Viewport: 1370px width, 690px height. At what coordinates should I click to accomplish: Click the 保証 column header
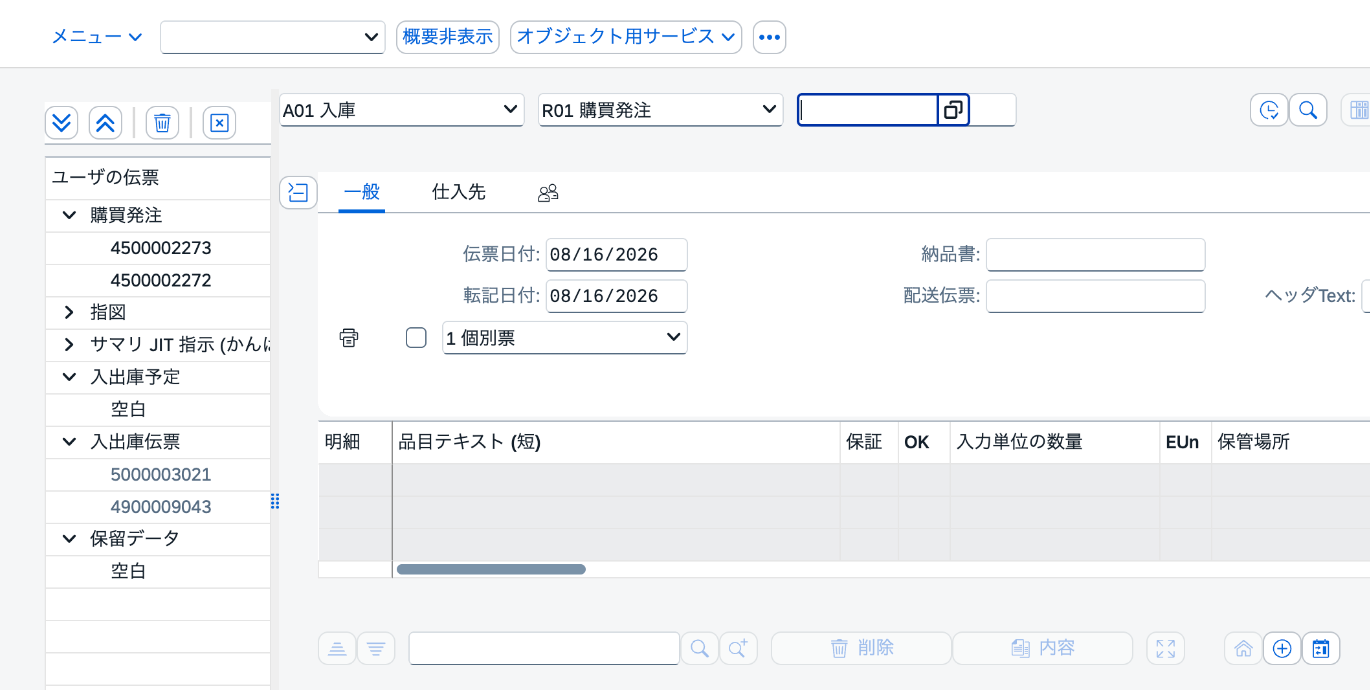[x=869, y=442]
